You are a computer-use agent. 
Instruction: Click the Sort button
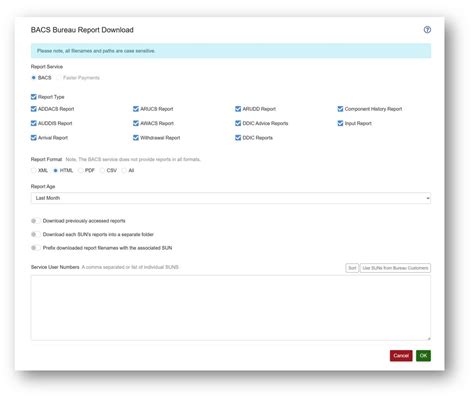(x=352, y=268)
